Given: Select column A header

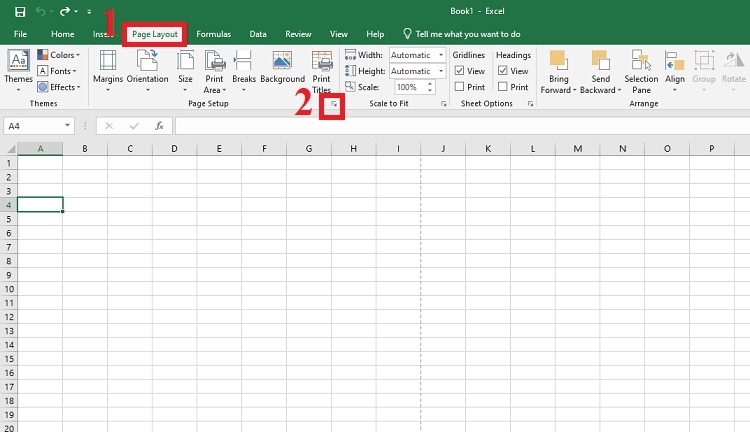Looking at the screenshot, I should pos(40,149).
